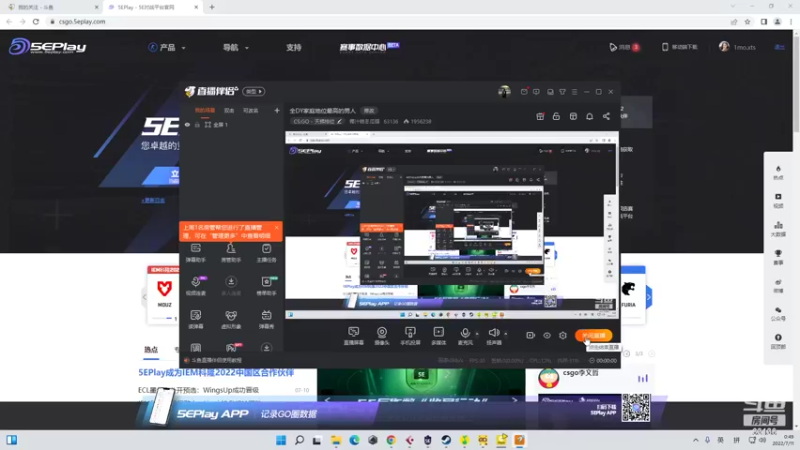Click the gift box icon in room toolbar
Screen dimensions: 800x450
[x=540, y=116]
